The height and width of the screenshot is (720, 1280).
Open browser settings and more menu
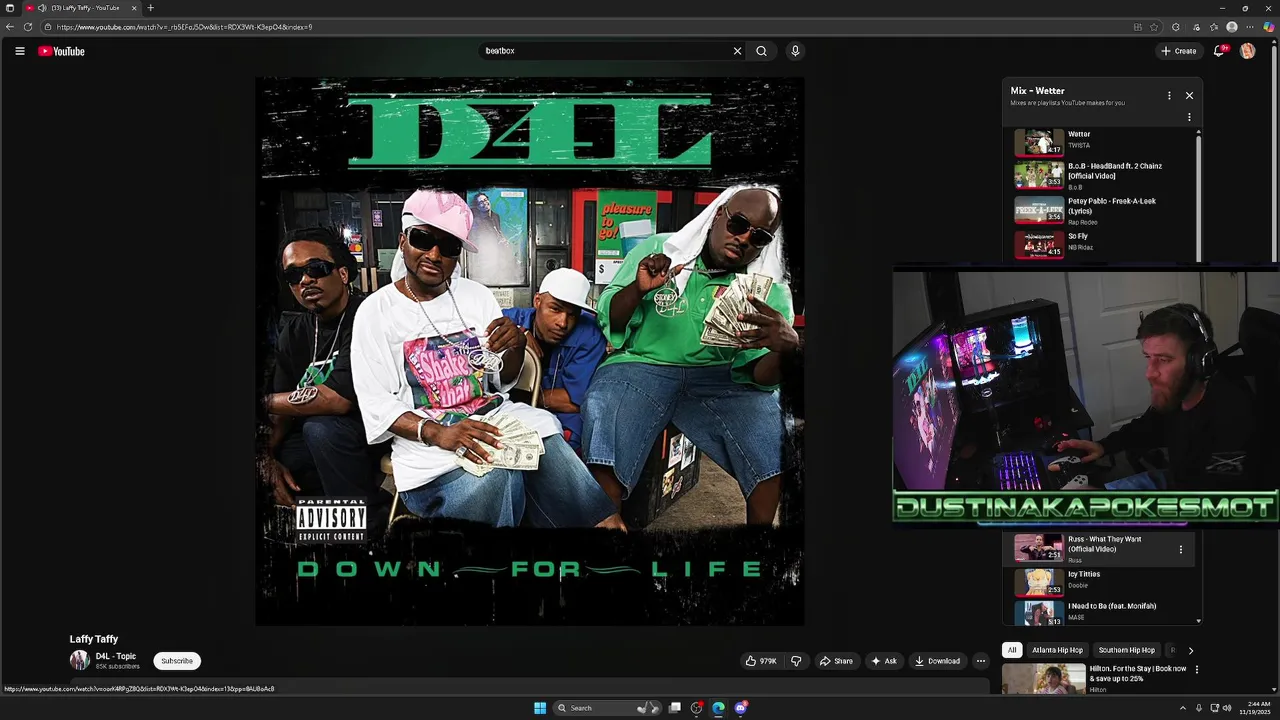click(1250, 27)
